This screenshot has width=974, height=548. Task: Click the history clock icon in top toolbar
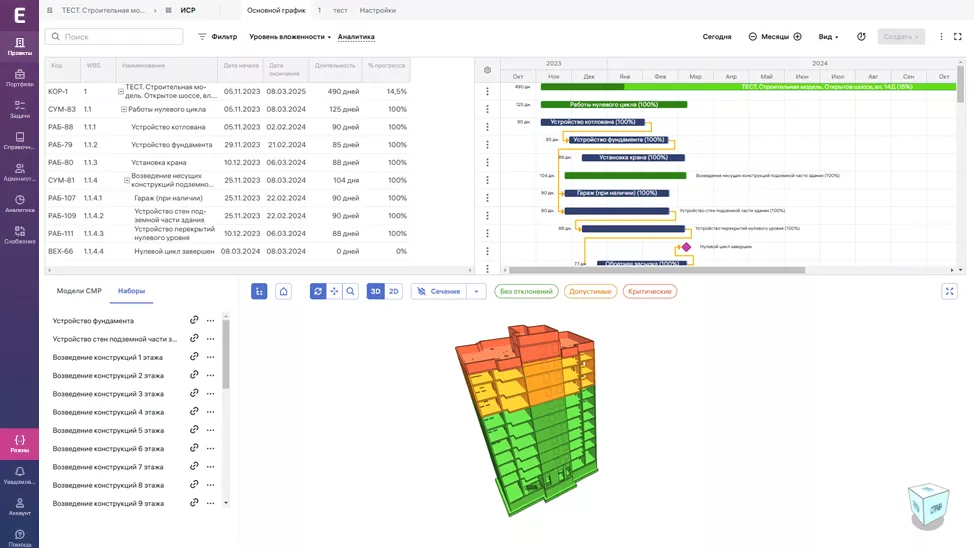coord(861,37)
